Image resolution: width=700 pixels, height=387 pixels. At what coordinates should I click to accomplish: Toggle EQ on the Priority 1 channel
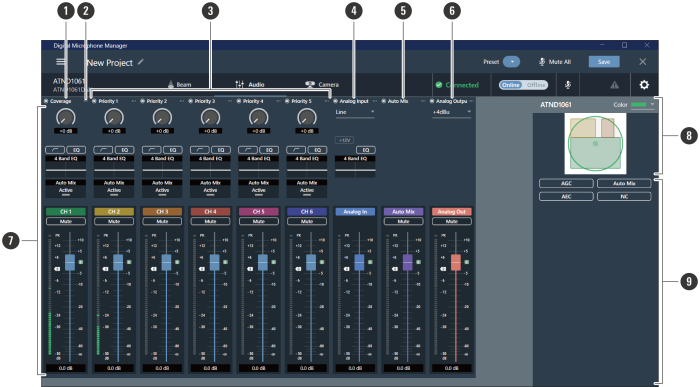(125, 150)
